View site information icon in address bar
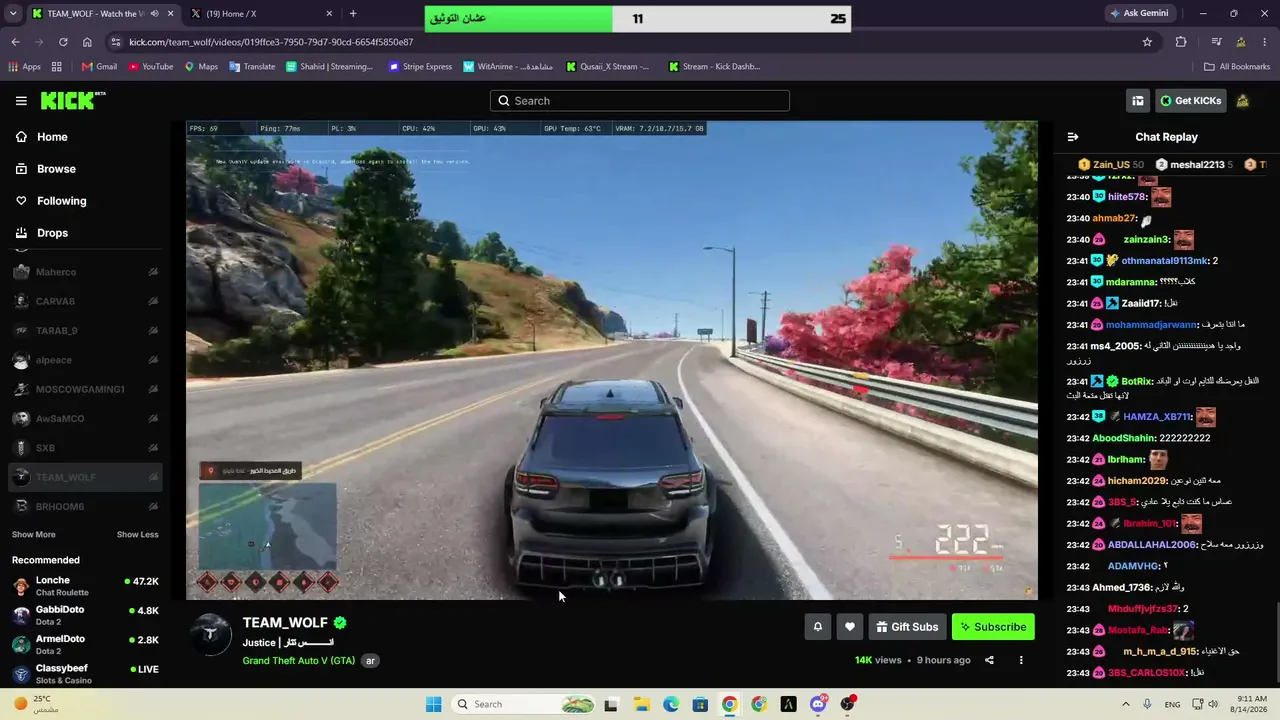1280x720 pixels. 116,42
